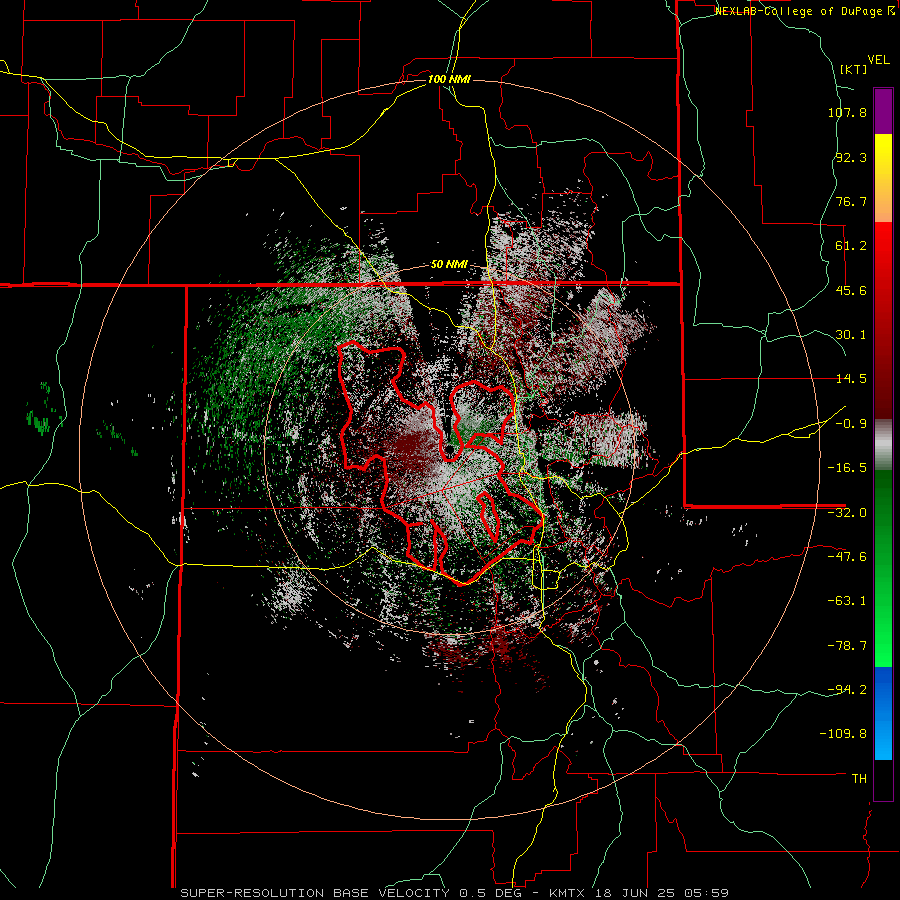900x900 pixels.
Task: Click the 50 NMI range ring label
Action: [x=449, y=265]
